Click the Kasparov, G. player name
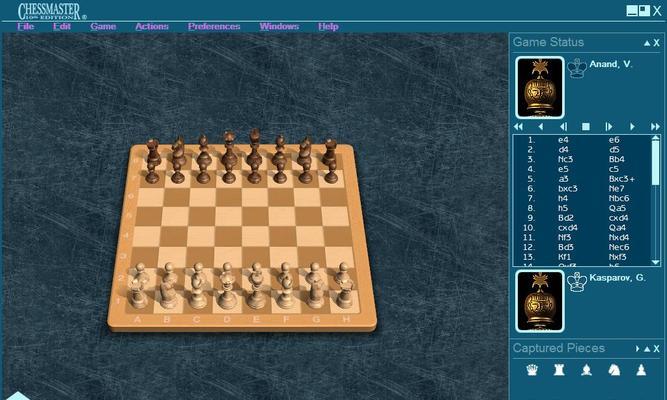 [x=617, y=278]
